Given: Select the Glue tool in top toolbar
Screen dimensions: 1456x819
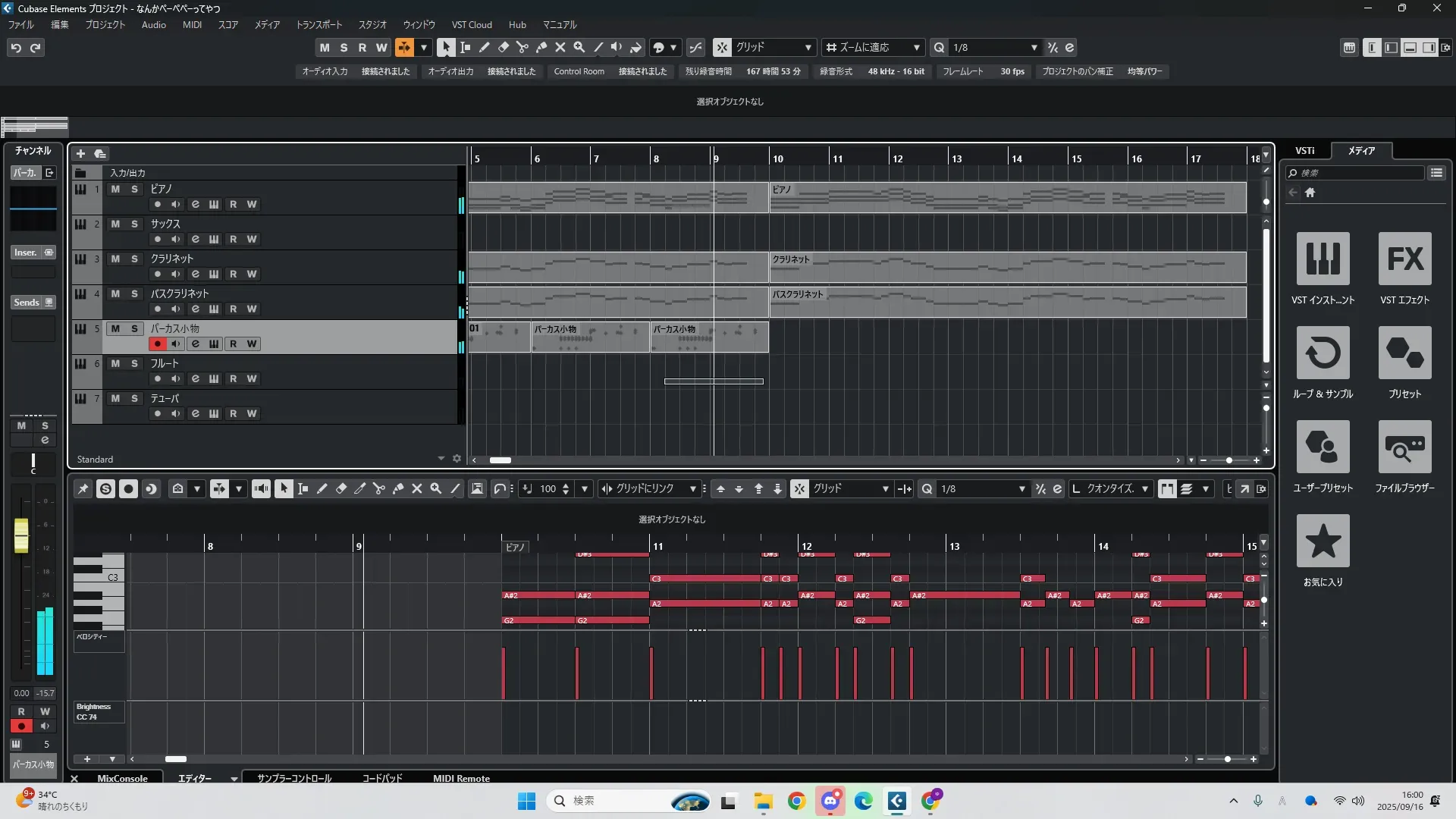Looking at the screenshot, I should pyautogui.click(x=541, y=47).
